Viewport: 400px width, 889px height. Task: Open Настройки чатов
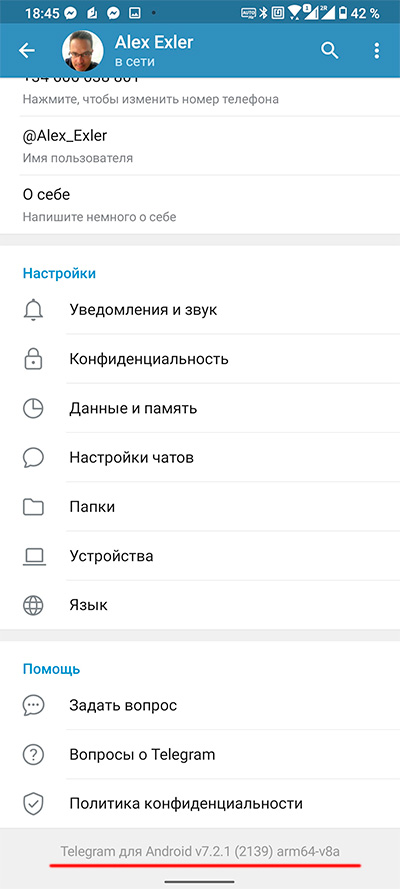(200, 457)
